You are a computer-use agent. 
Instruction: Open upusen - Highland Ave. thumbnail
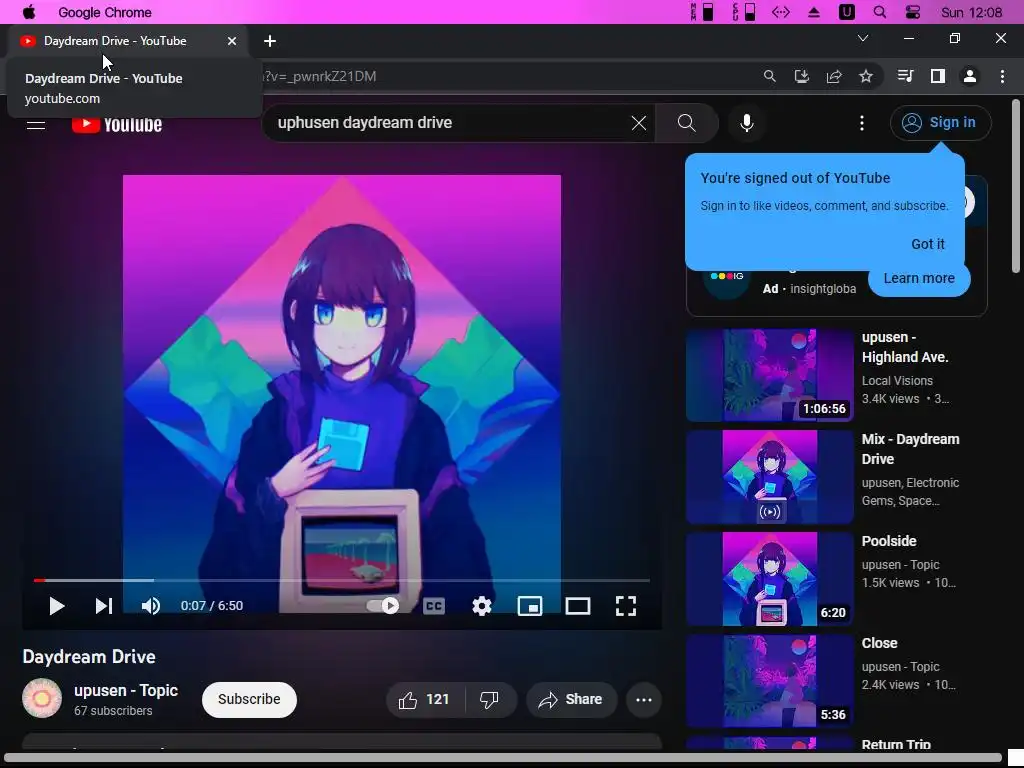[770, 375]
